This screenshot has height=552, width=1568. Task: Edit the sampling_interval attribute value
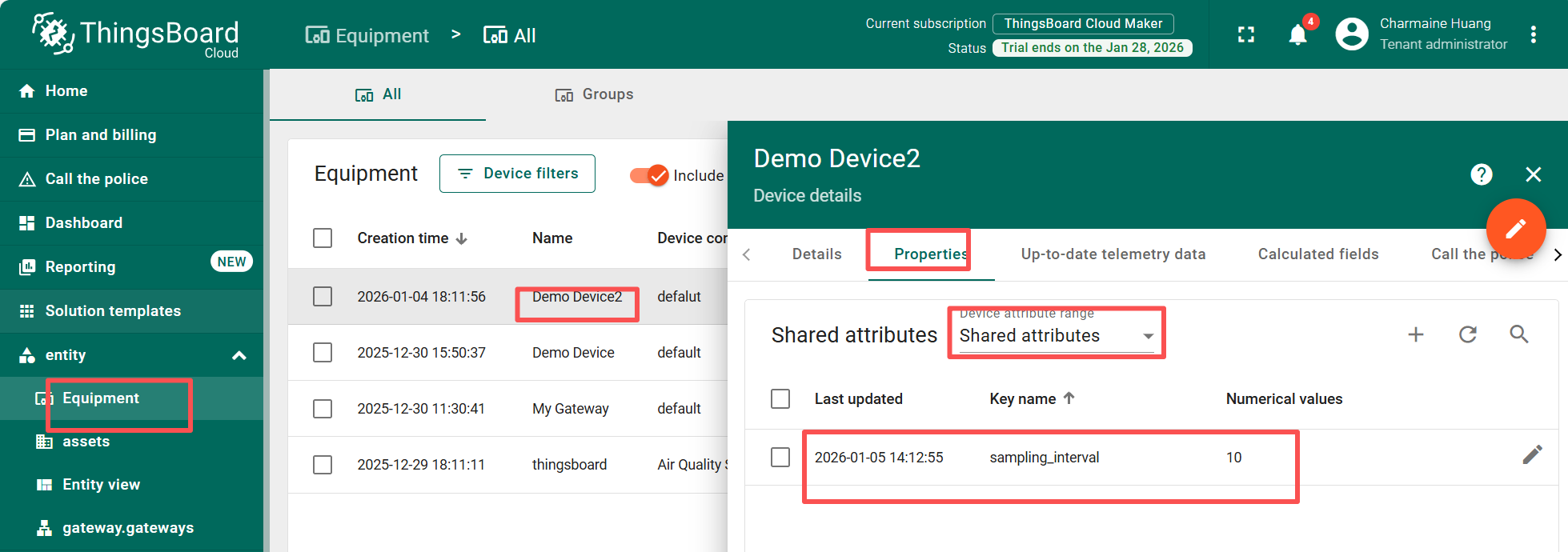[1532, 455]
